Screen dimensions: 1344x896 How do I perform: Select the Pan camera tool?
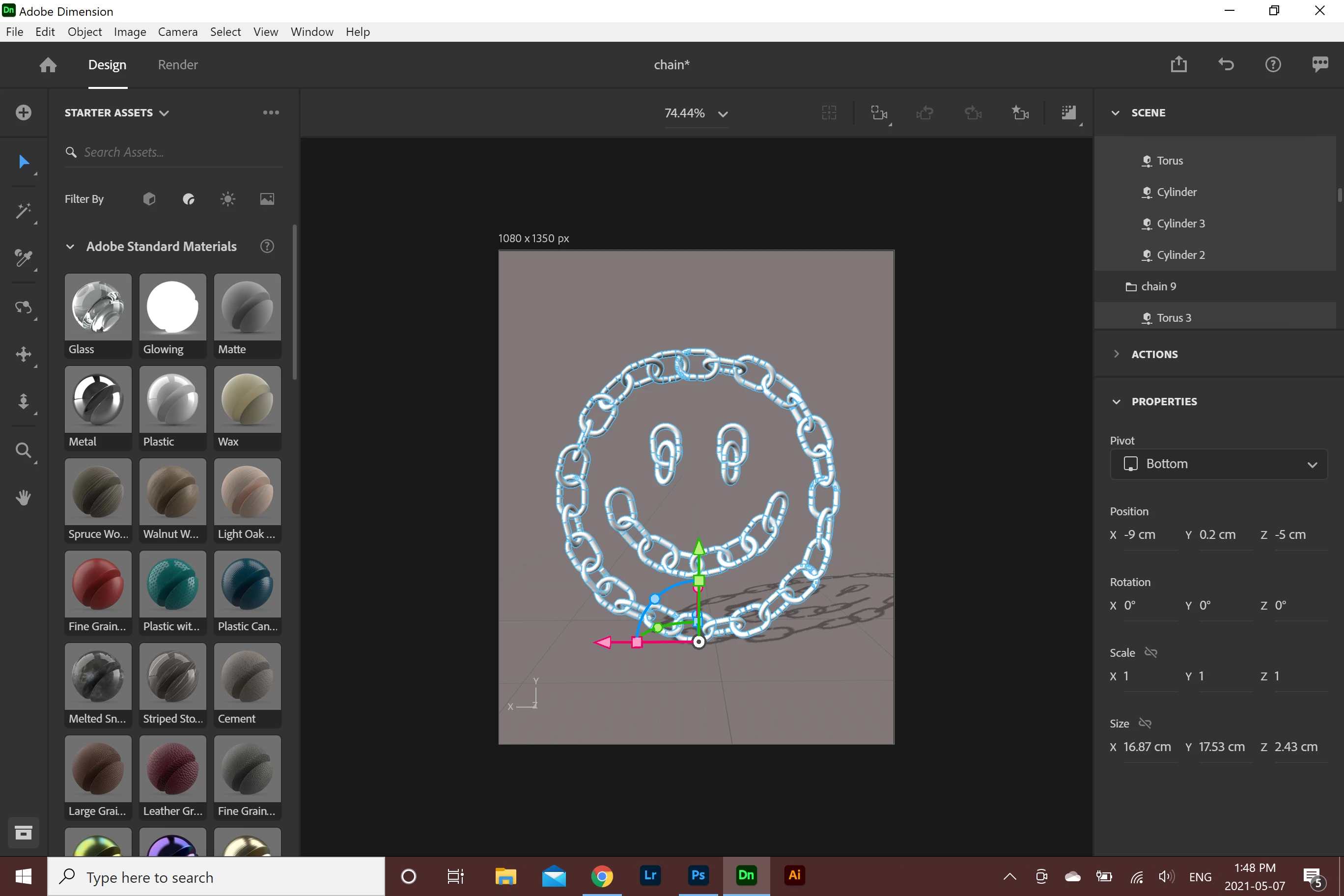(24, 354)
